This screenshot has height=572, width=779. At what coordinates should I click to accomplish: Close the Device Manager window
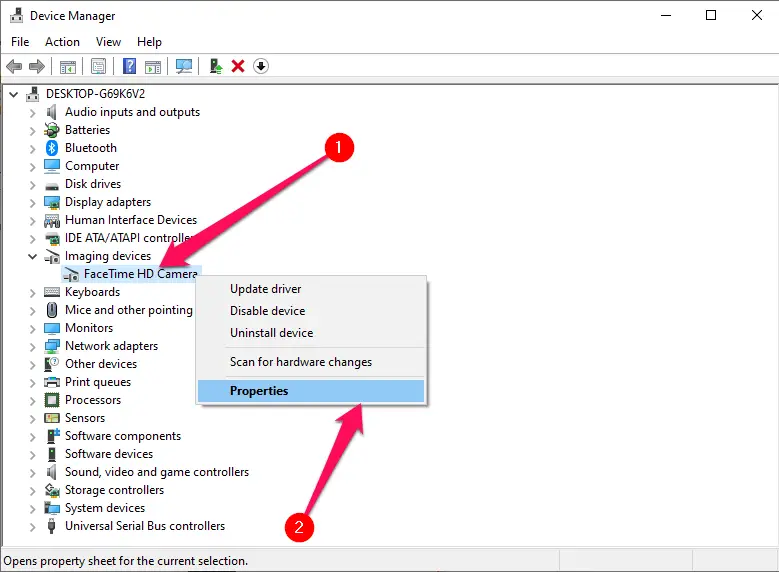[x=757, y=15]
